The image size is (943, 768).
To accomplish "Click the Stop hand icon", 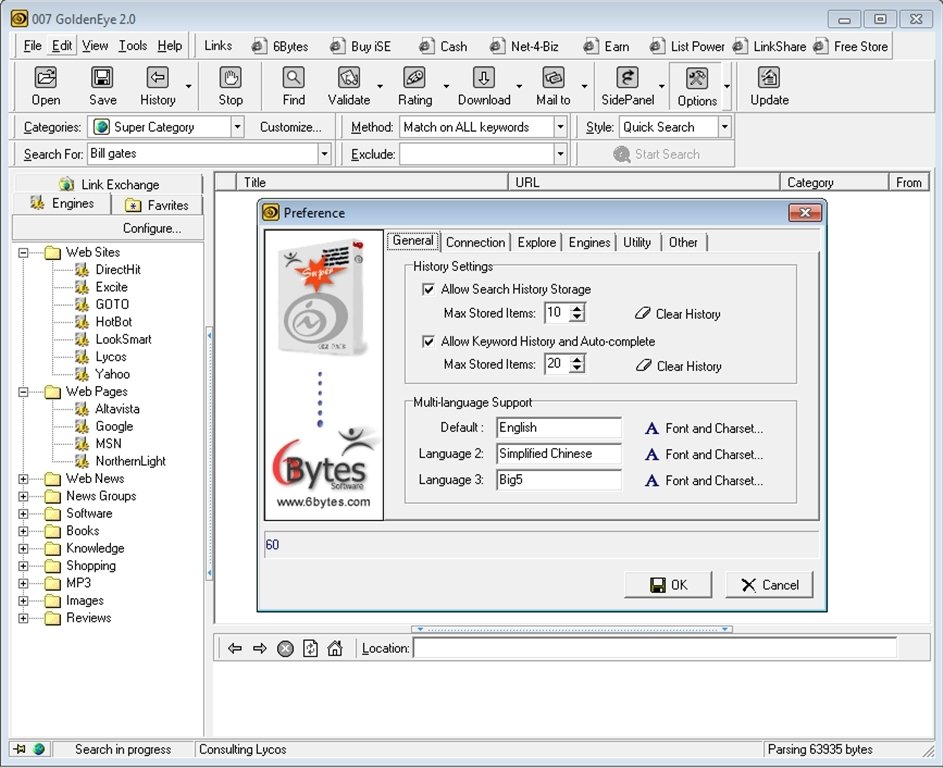I will click(230, 78).
